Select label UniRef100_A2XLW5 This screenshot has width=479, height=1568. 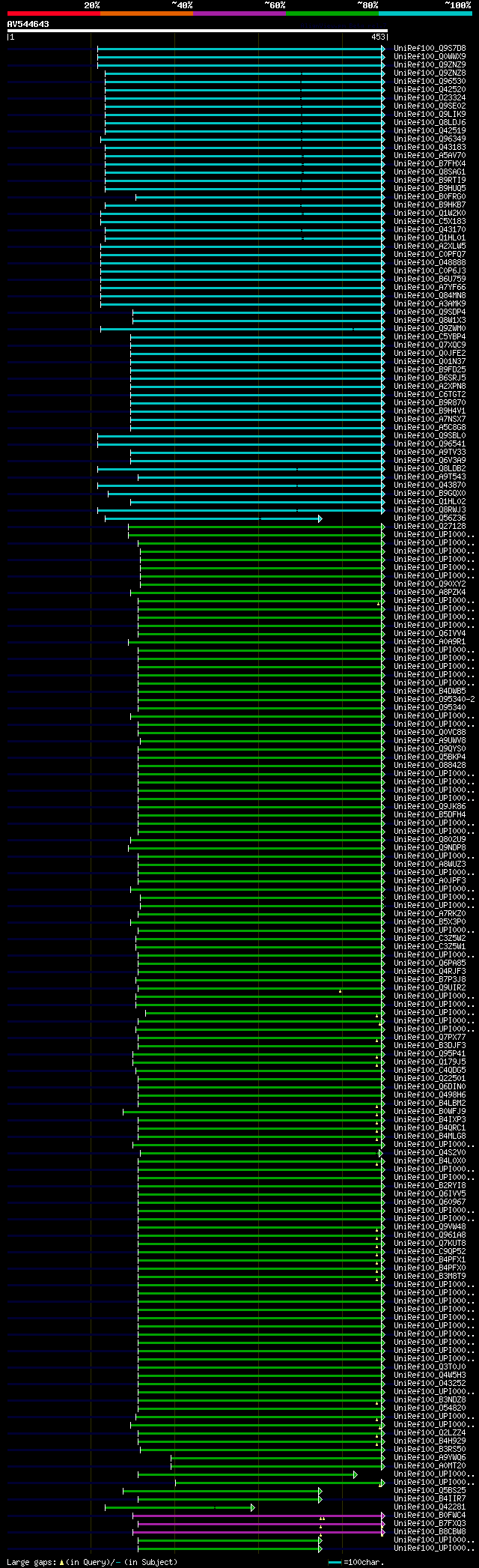[430, 246]
